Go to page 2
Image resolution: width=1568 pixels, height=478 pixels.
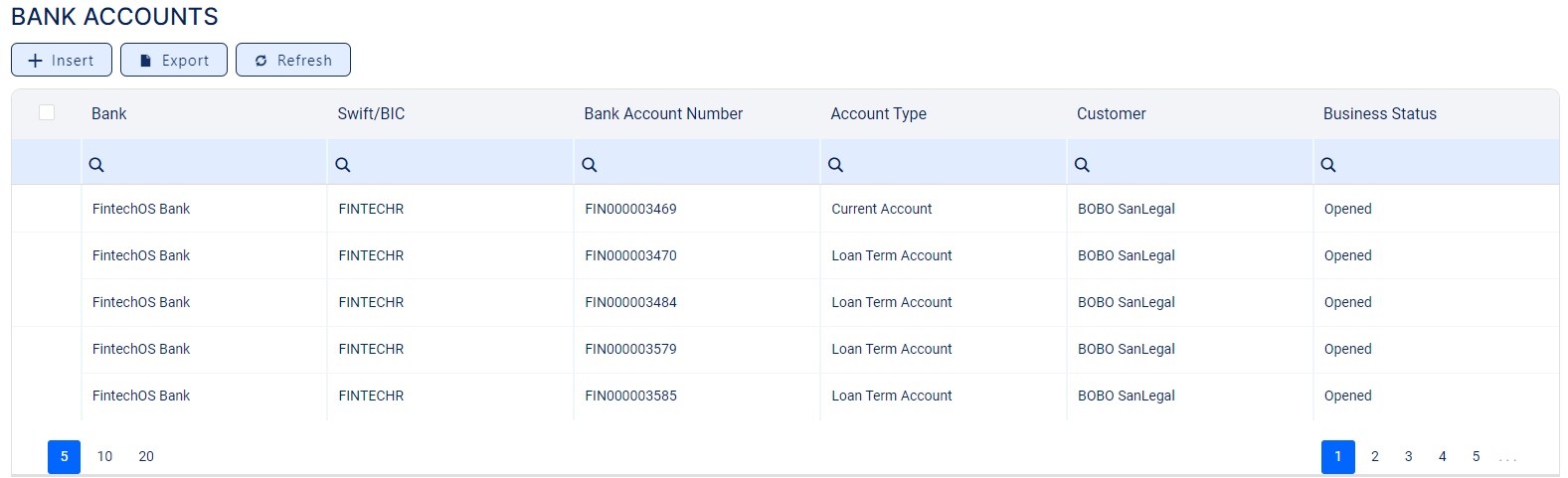coord(1375,456)
